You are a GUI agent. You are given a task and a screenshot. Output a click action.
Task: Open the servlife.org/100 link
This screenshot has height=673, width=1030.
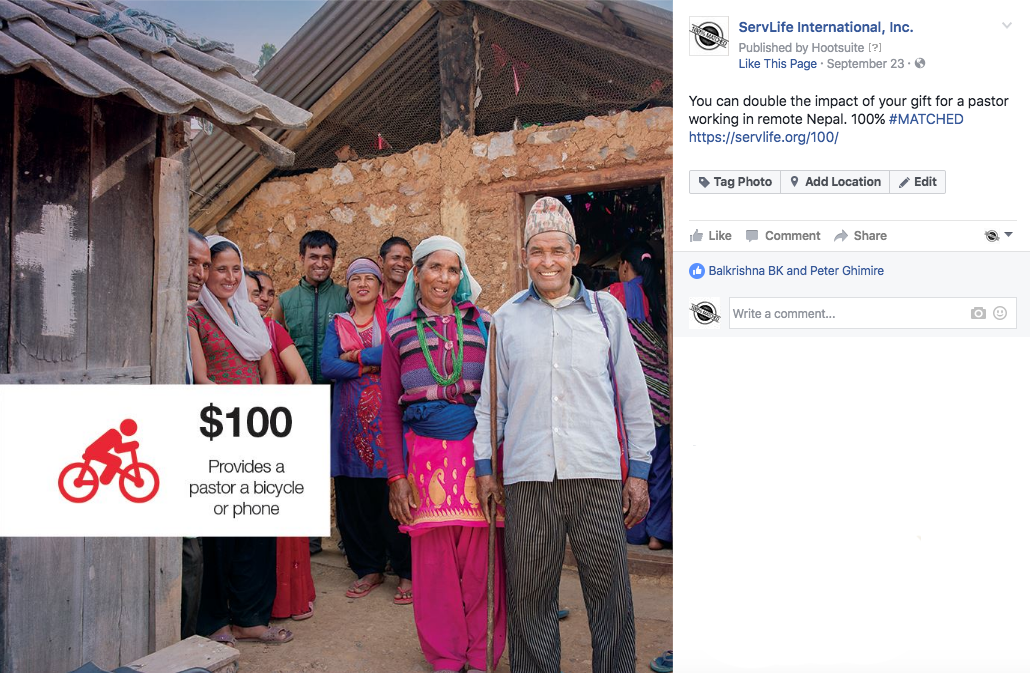(763, 137)
